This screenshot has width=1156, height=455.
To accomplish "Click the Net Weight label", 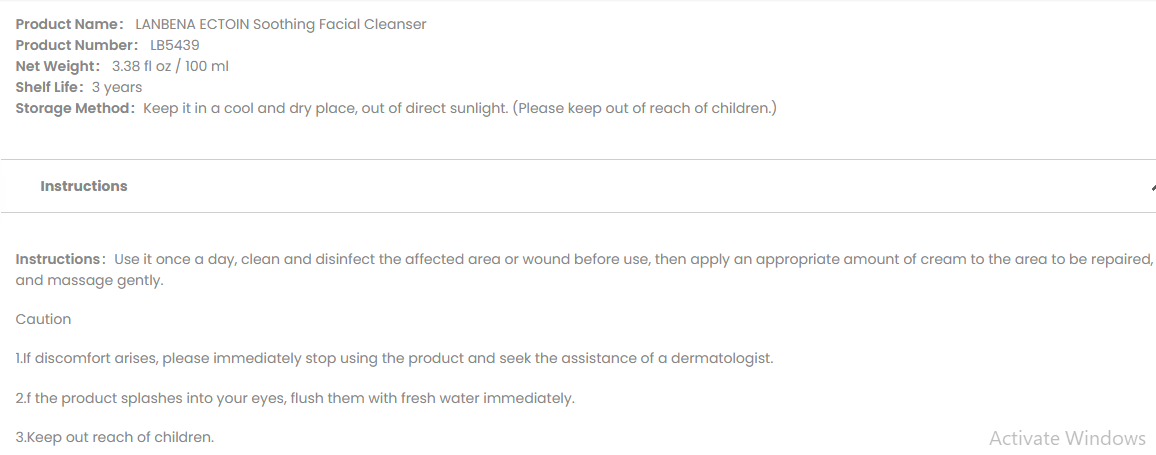I will coord(58,66).
